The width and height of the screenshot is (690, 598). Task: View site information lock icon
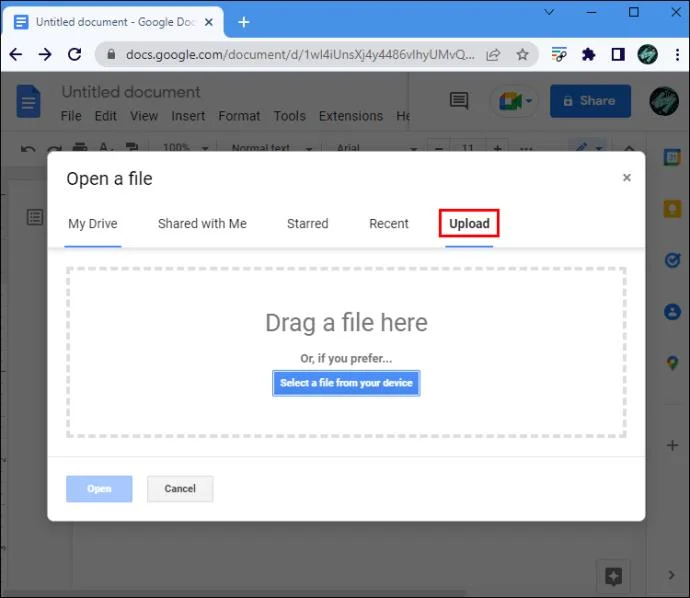click(x=111, y=55)
